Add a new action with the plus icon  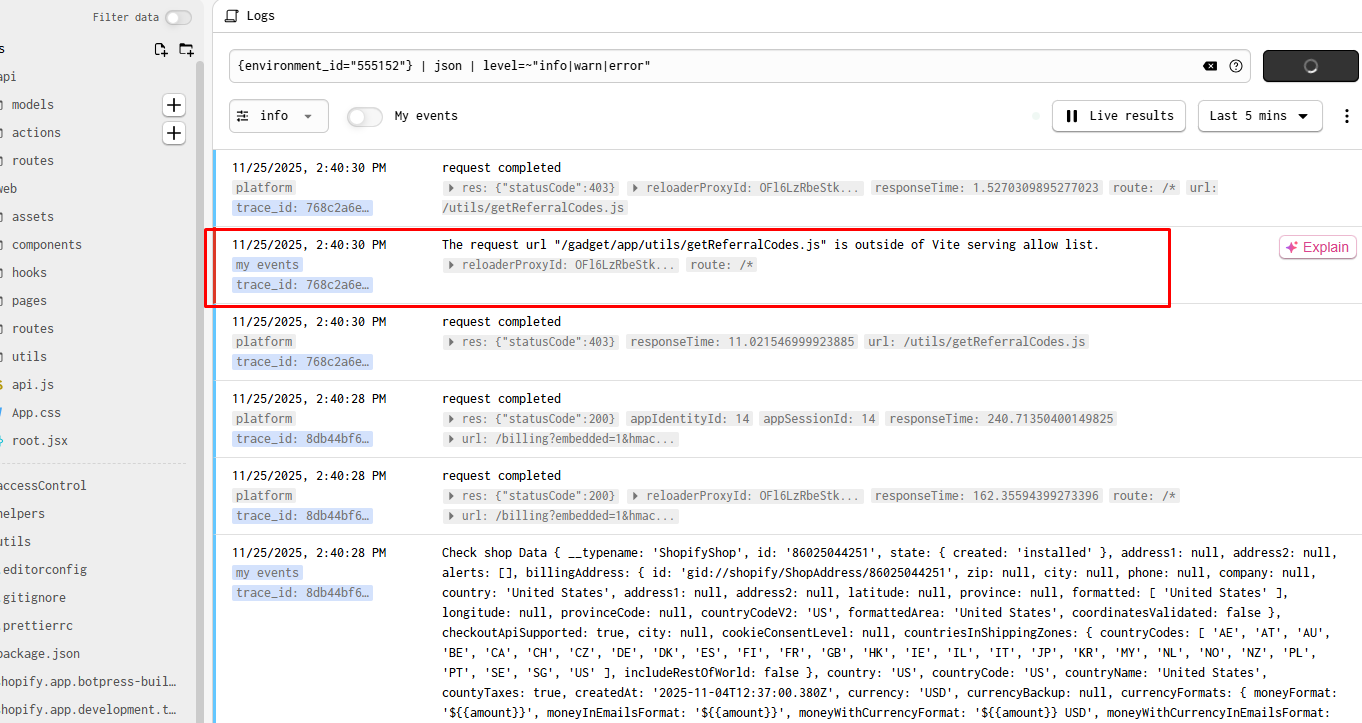[x=174, y=133]
